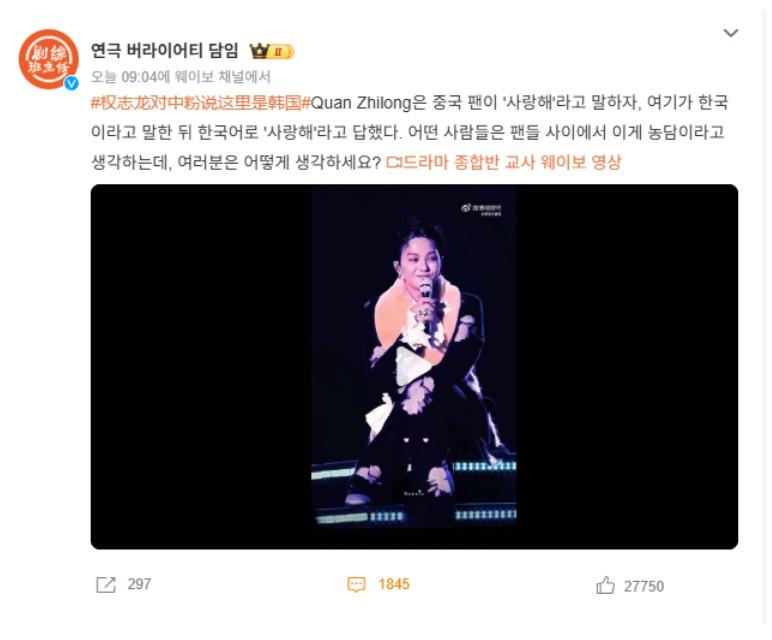Click the Weibo watermark in the video
Screen dimensions: 772x640
tap(481, 209)
